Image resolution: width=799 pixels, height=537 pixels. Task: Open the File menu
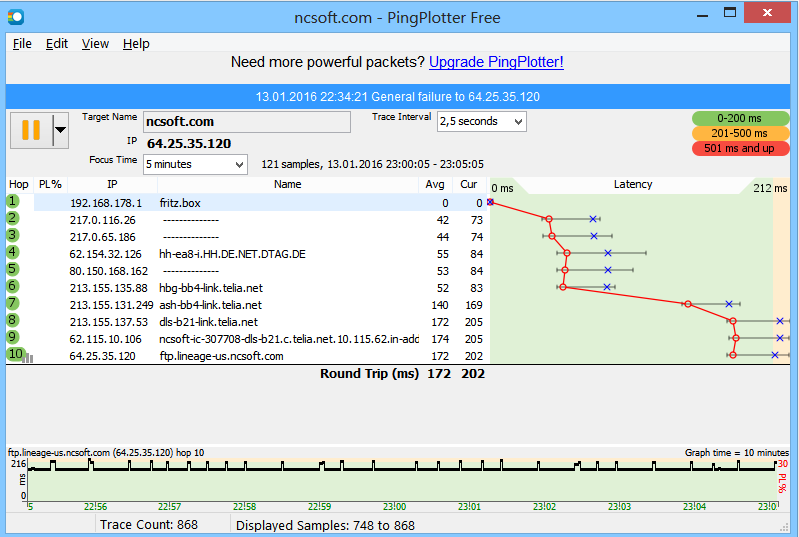(22, 44)
